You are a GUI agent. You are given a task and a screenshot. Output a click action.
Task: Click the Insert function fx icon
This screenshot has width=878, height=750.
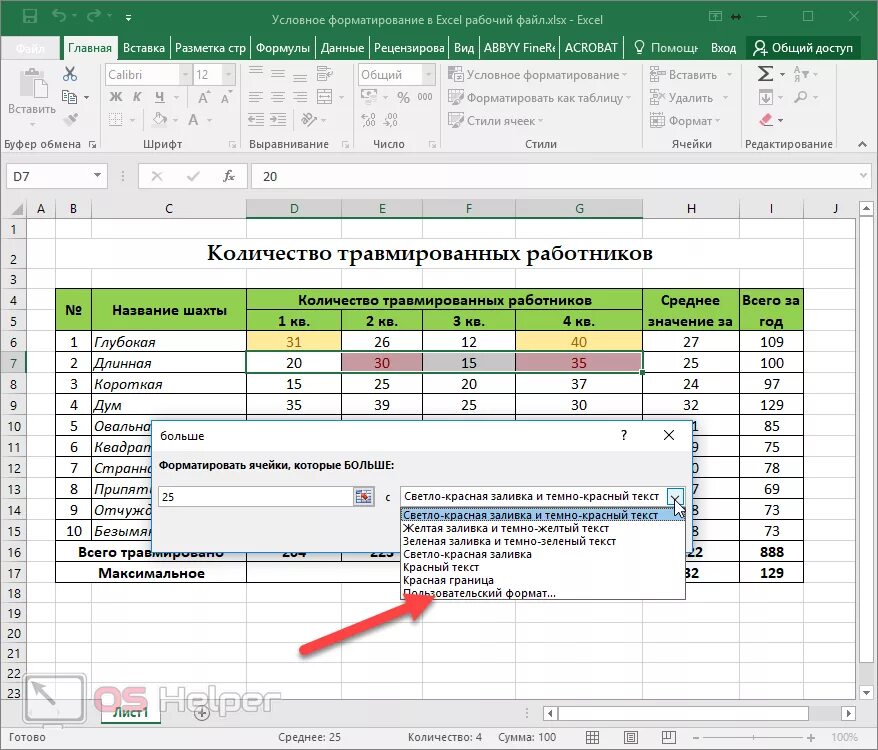pyautogui.click(x=228, y=176)
